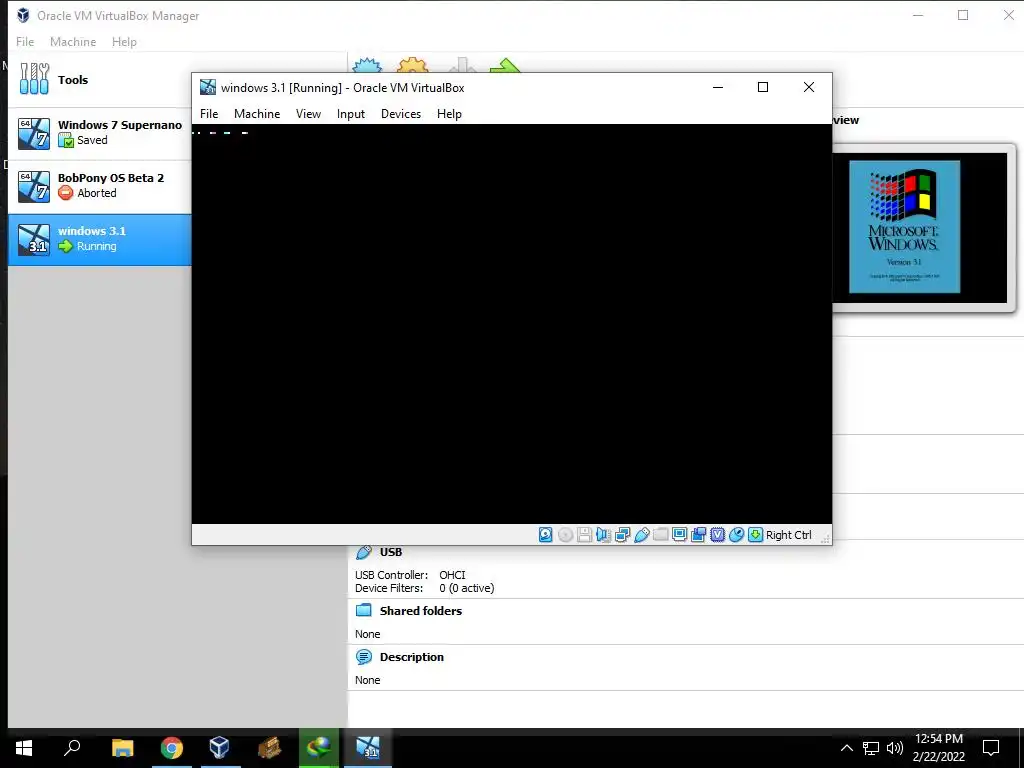Open the File menu in VM window
Image resolution: width=1024 pixels, height=768 pixels.
point(209,114)
